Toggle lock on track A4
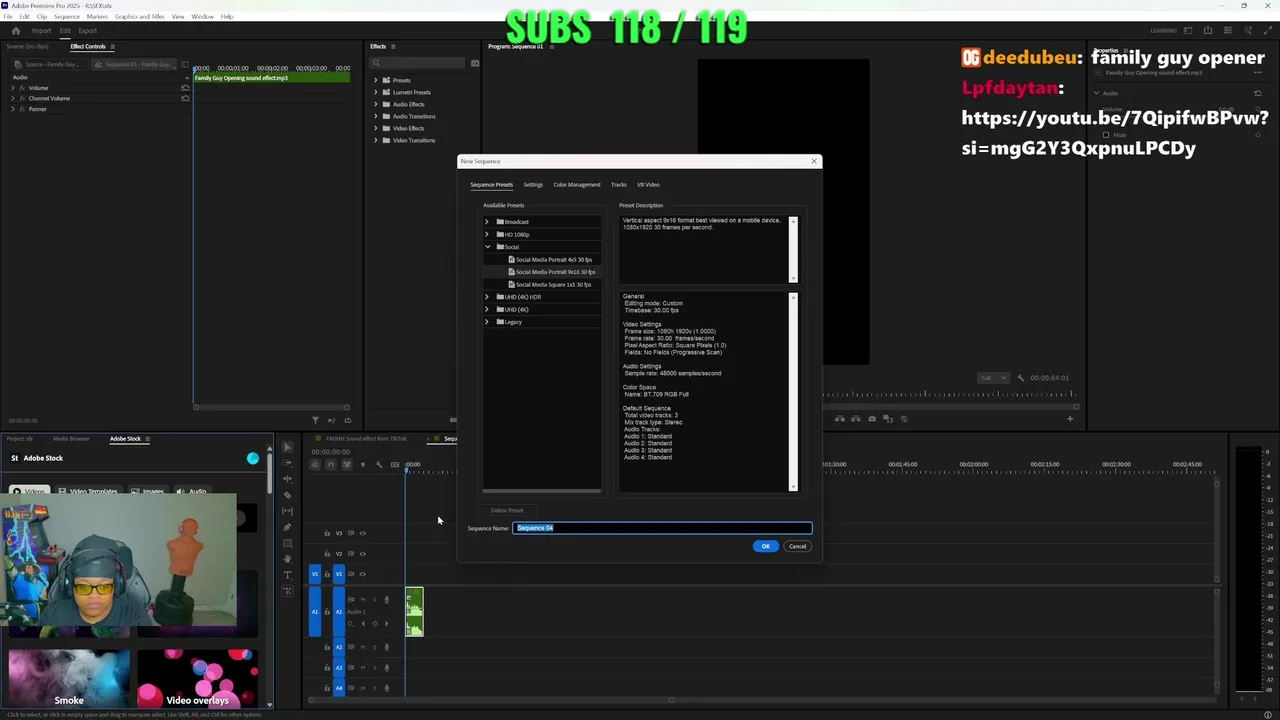 (327, 688)
